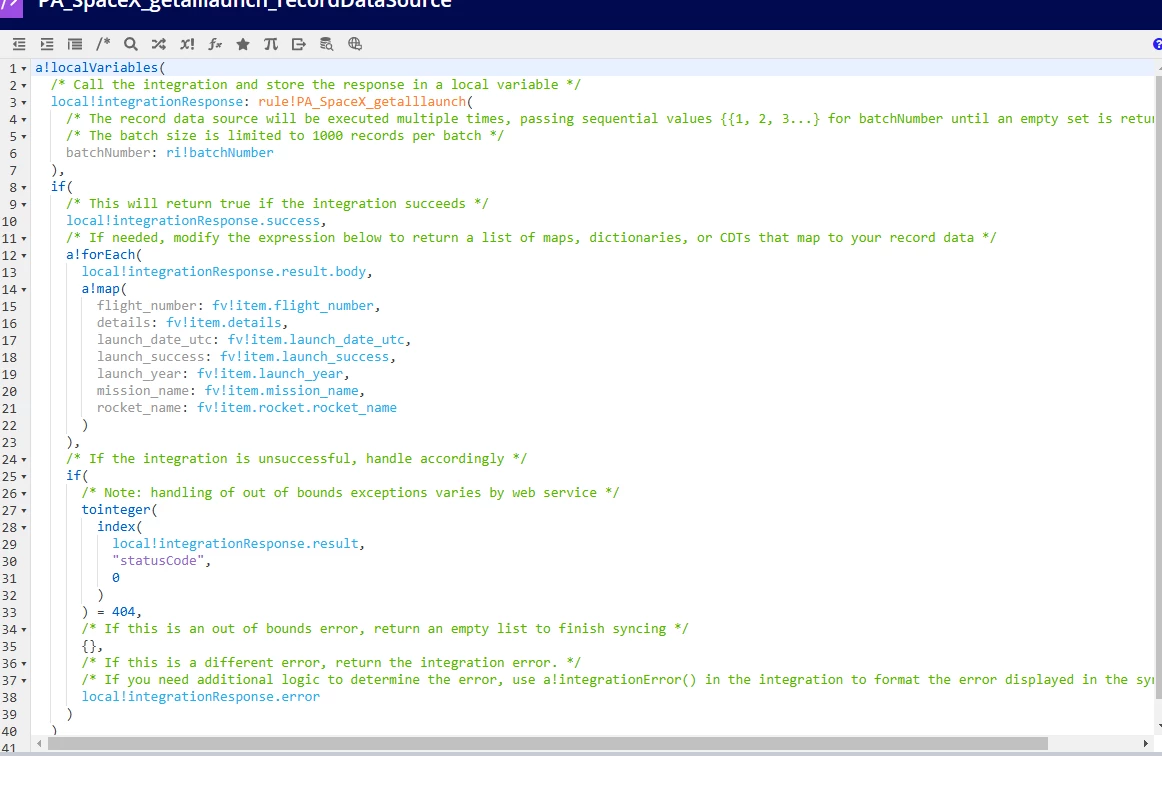Click the 404 value on line 33
1162x803 pixels.
click(x=123, y=612)
